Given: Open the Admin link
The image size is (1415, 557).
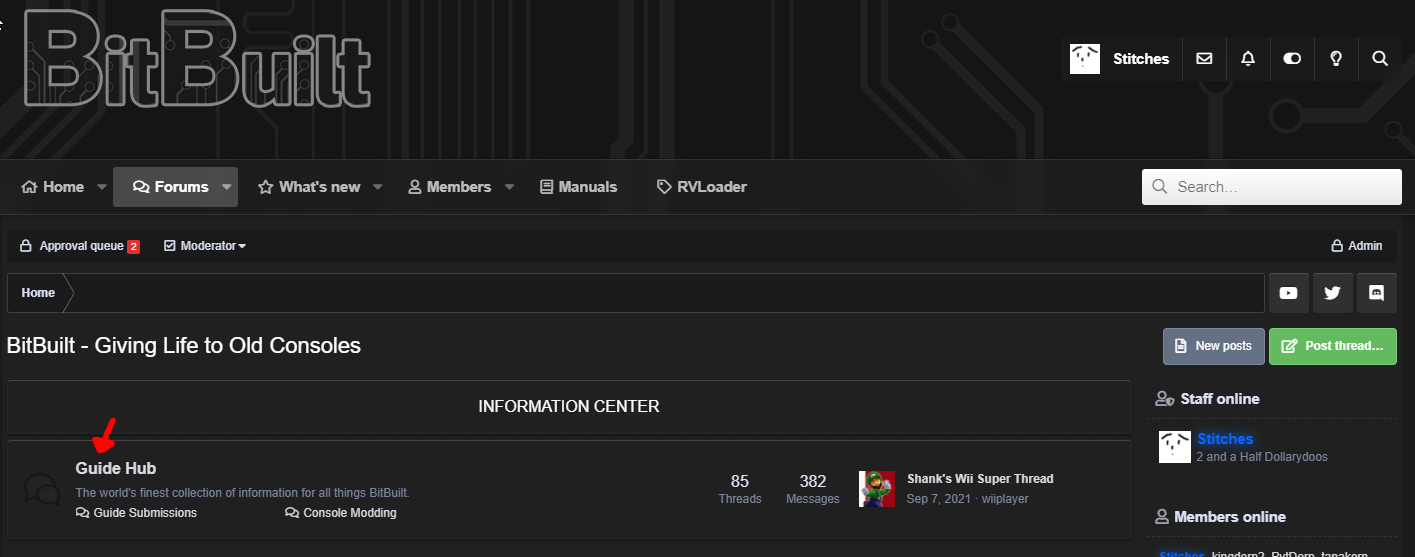Looking at the screenshot, I should pyautogui.click(x=1357, y=246).
